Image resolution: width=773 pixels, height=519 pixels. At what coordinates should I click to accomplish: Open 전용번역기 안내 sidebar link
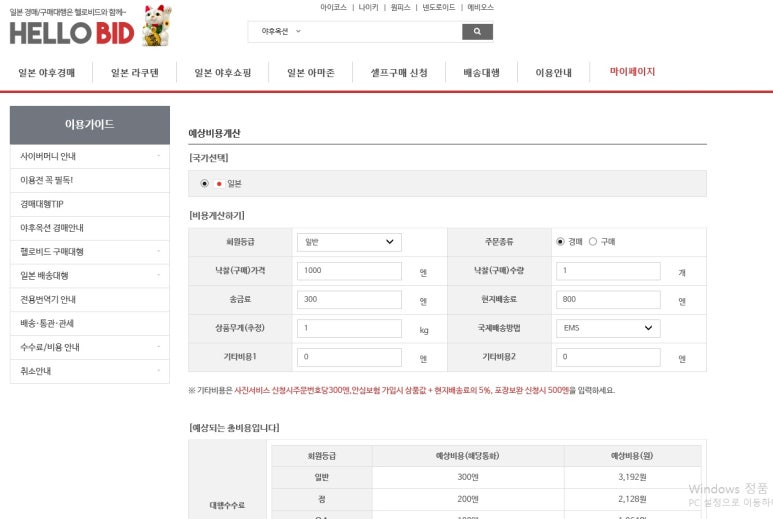click(48, 299)
